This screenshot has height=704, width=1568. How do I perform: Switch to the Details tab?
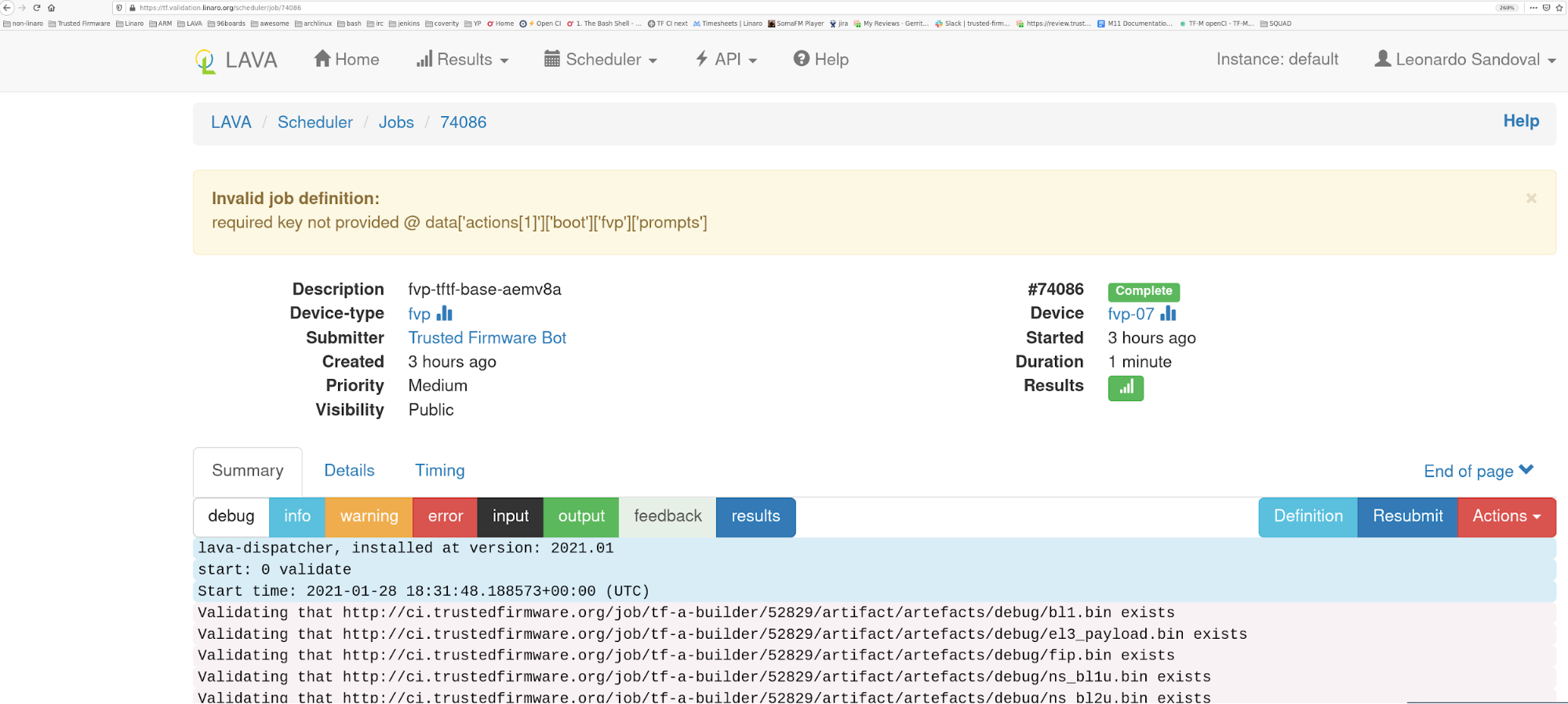click(349, 470)
